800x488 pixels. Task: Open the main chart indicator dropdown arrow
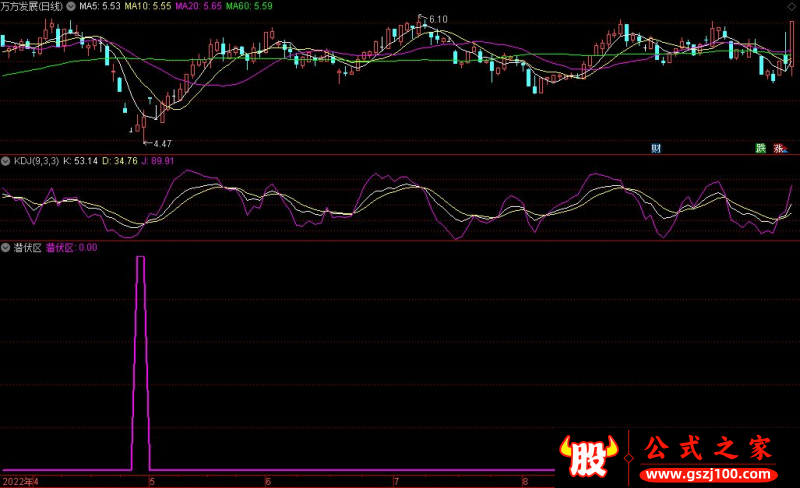70,6
